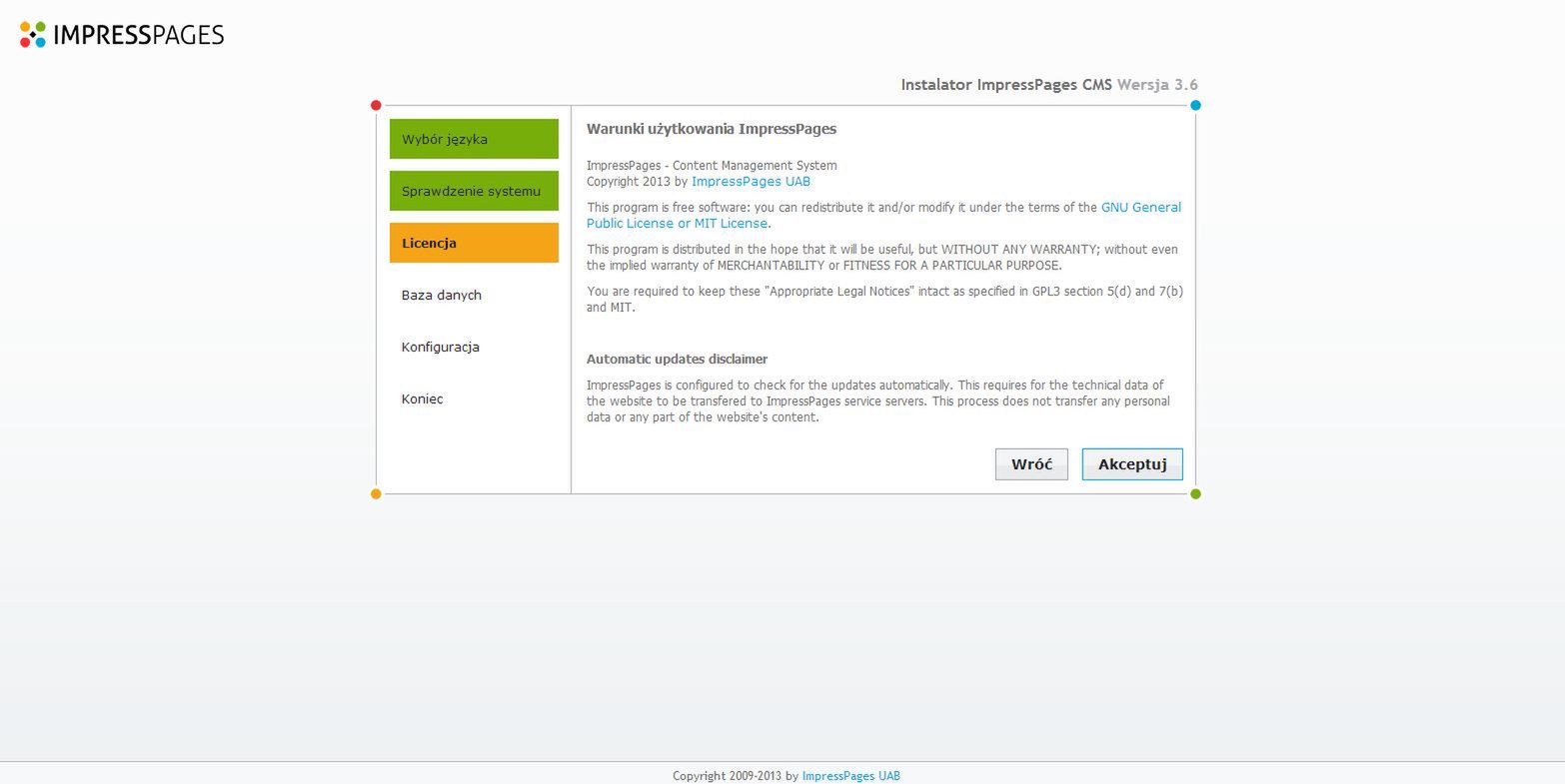Click the ImpressPages logo
This screenshot has height=784, width=1565.
[x=122, y=35]
